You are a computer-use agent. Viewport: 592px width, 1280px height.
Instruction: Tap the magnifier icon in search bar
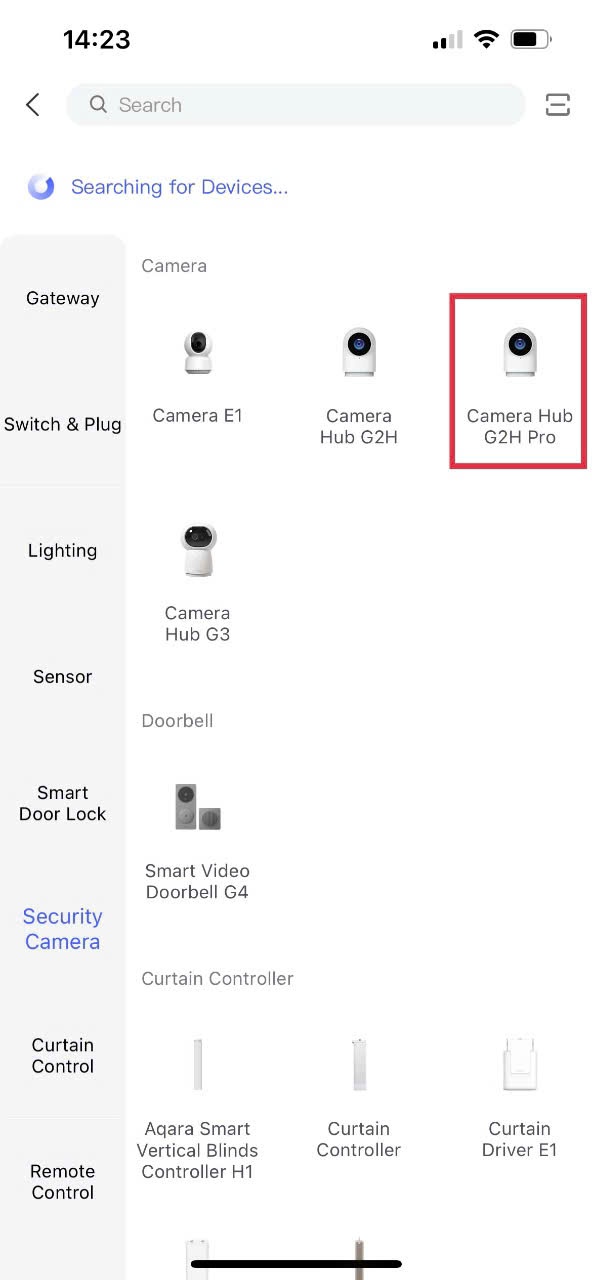point(97,104)
